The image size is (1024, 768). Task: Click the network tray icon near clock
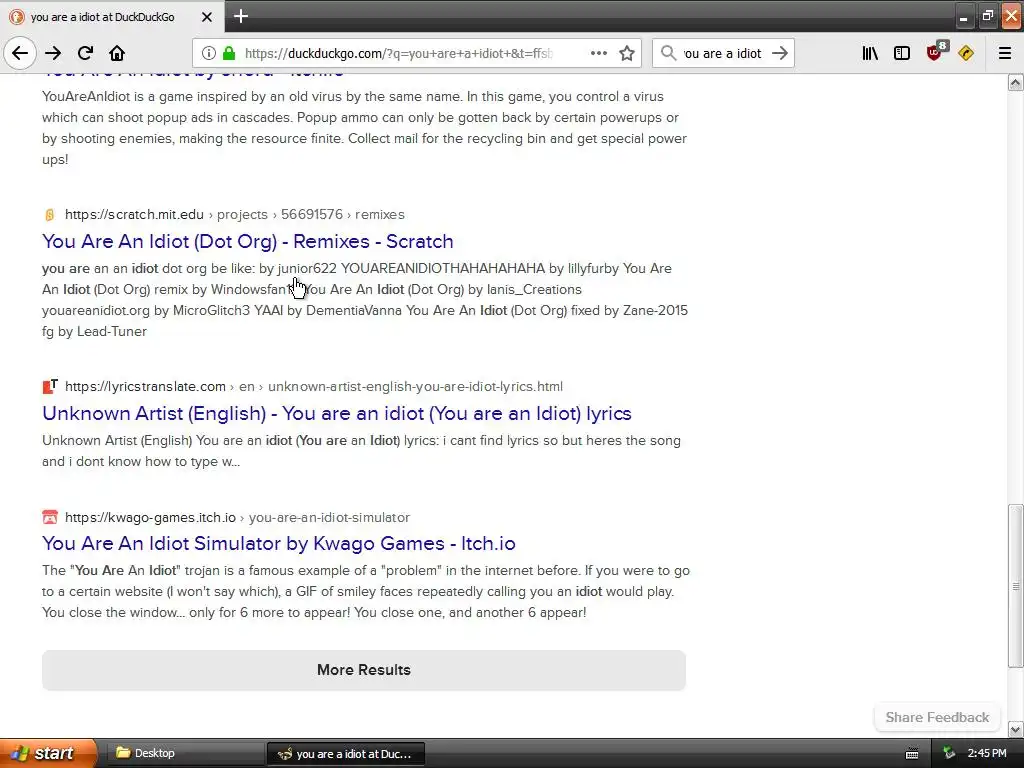tap(949, 754)
